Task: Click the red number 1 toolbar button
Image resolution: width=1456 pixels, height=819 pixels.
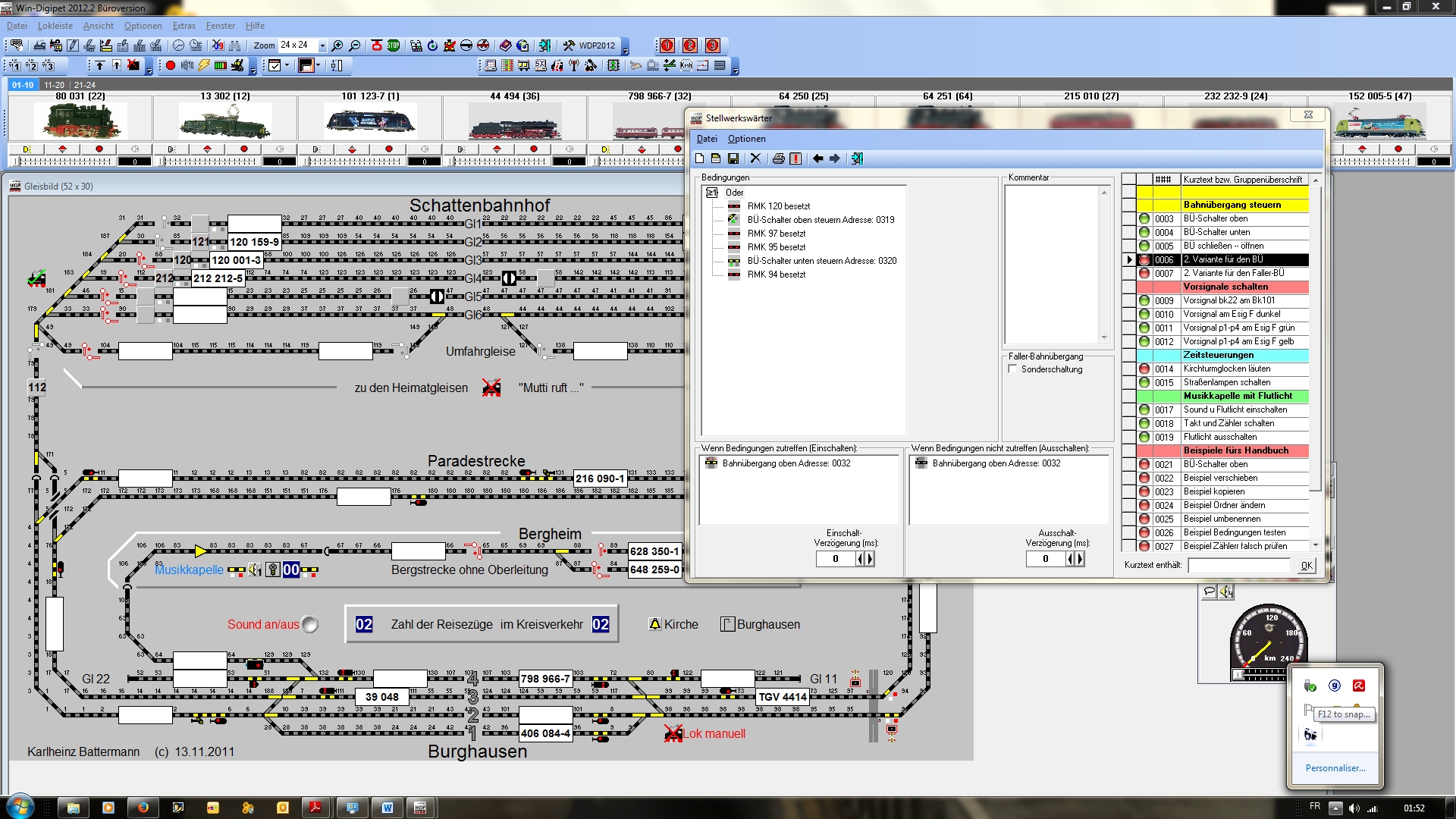Action: [x=667, y=45]
